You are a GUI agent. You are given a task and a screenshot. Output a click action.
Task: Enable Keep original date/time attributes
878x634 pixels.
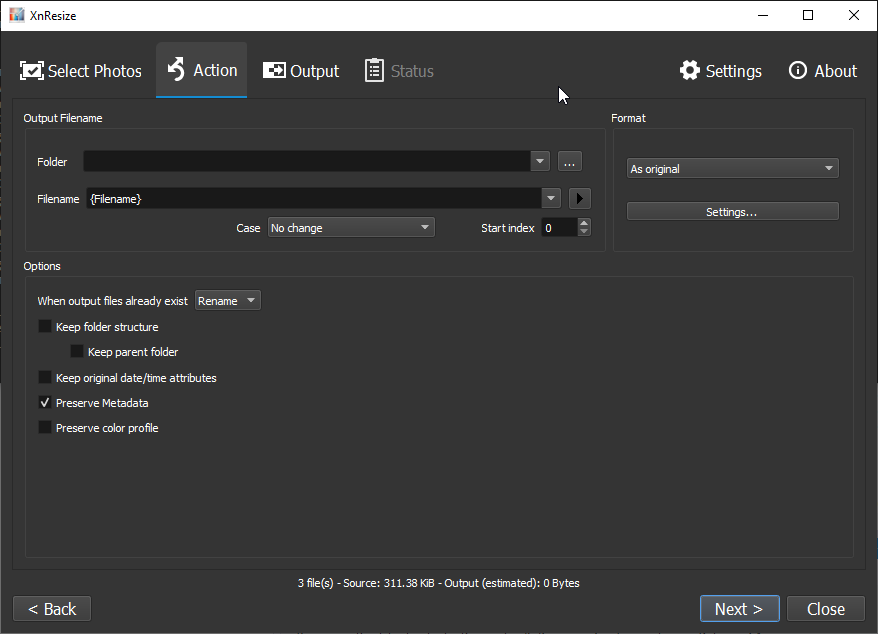(44, 377)
